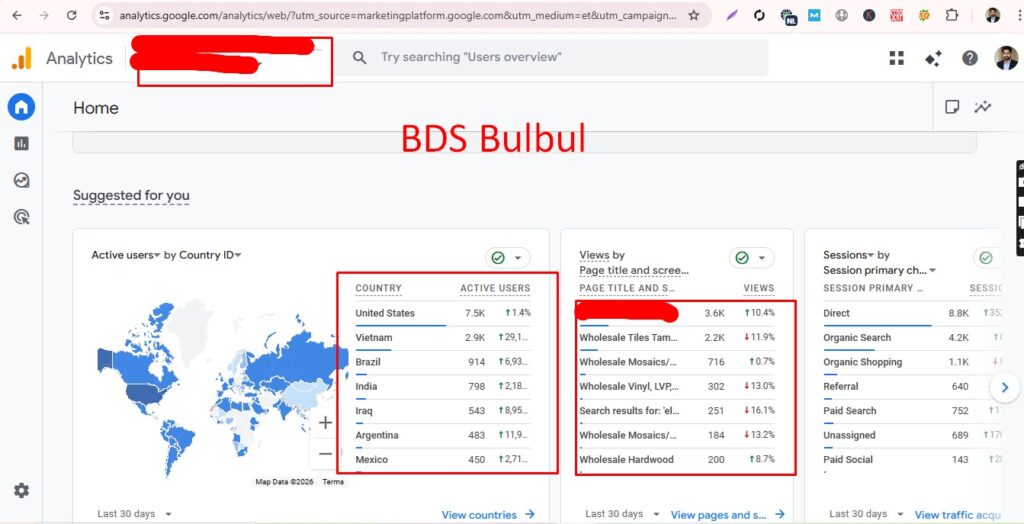The width and height of the screenshot is (1024, 524).
Task: Select Vietnam country row
Action: pyautogui.click(x=443, y=338)
